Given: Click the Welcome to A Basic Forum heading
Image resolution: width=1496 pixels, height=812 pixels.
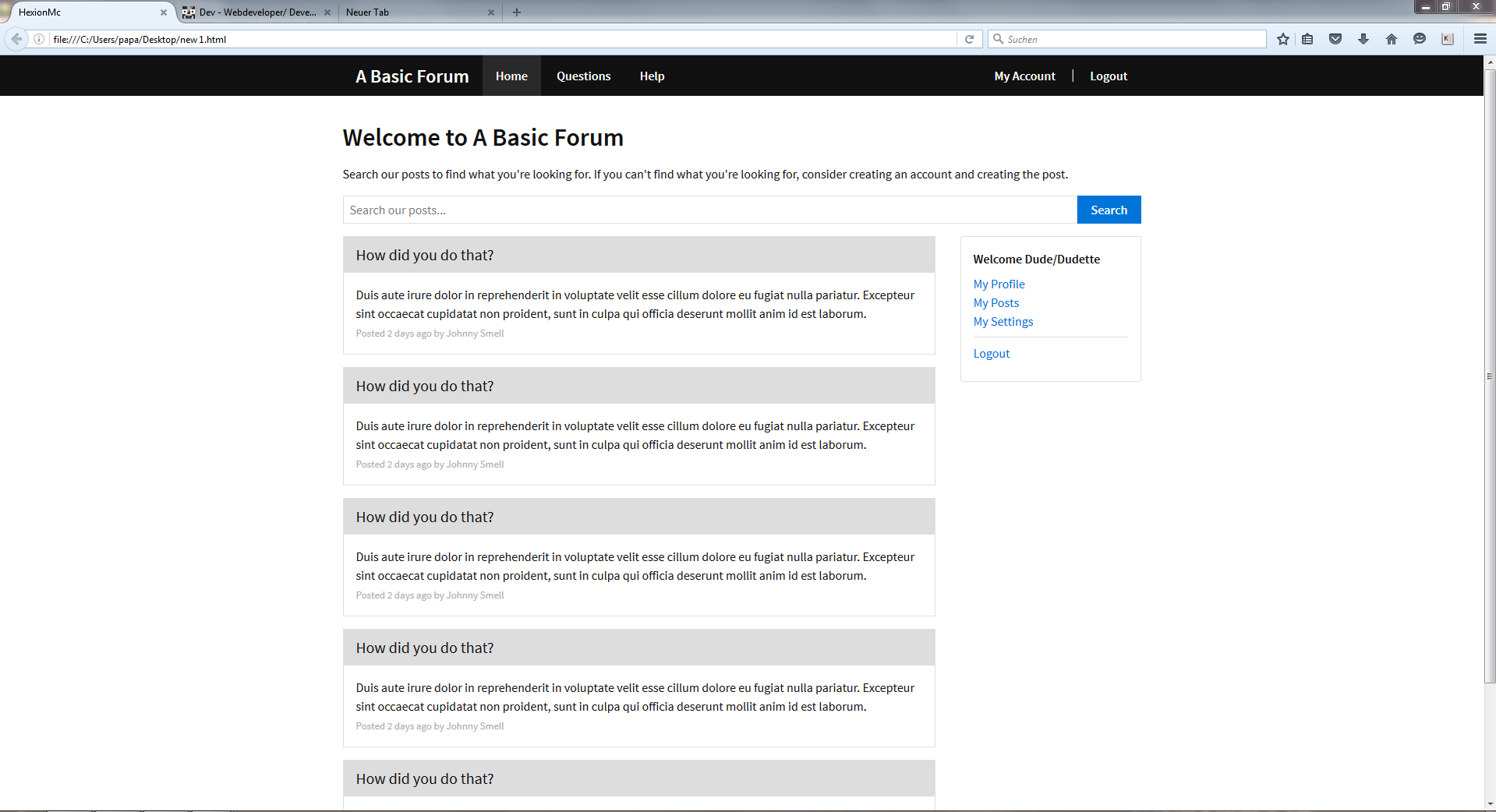Looking at the screenshot, I should 483,138.
